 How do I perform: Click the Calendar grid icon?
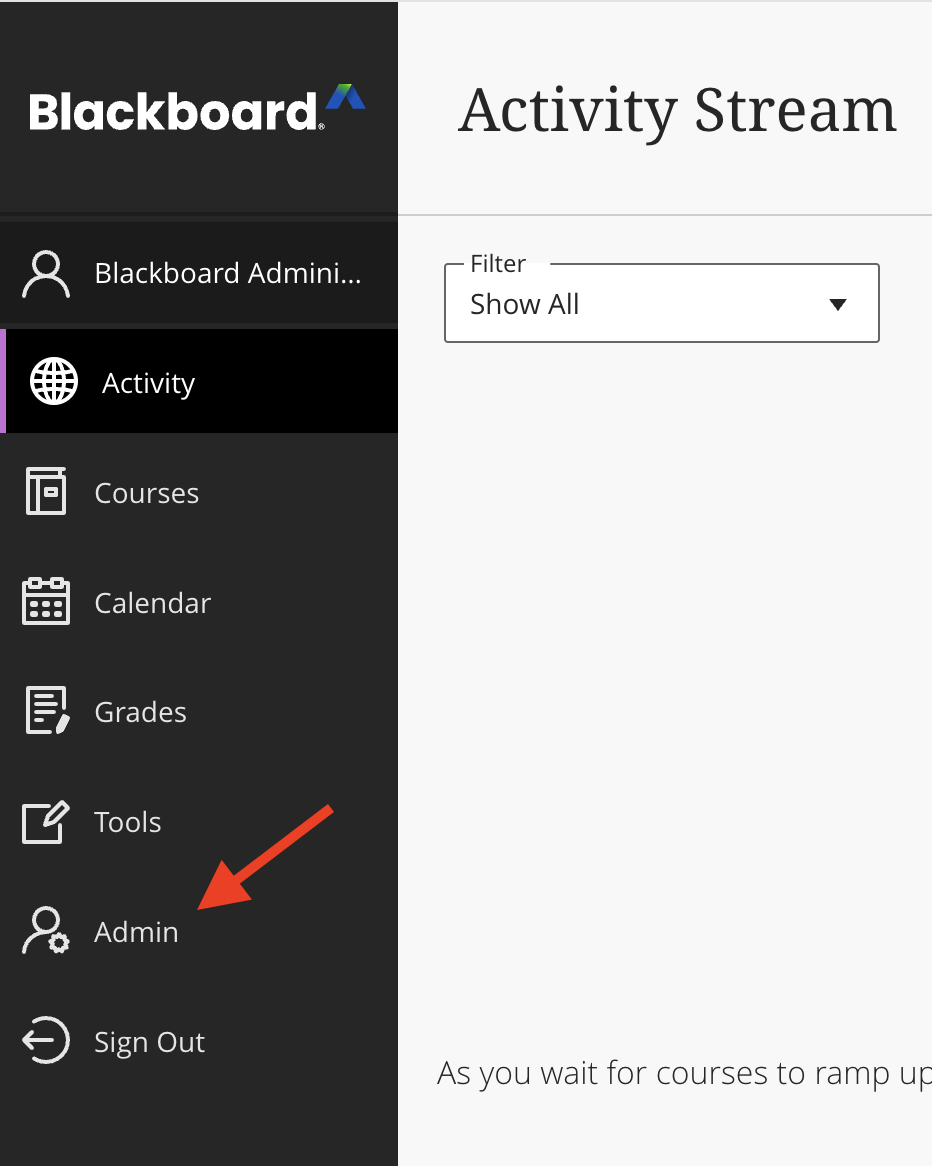tap(46, 601)
